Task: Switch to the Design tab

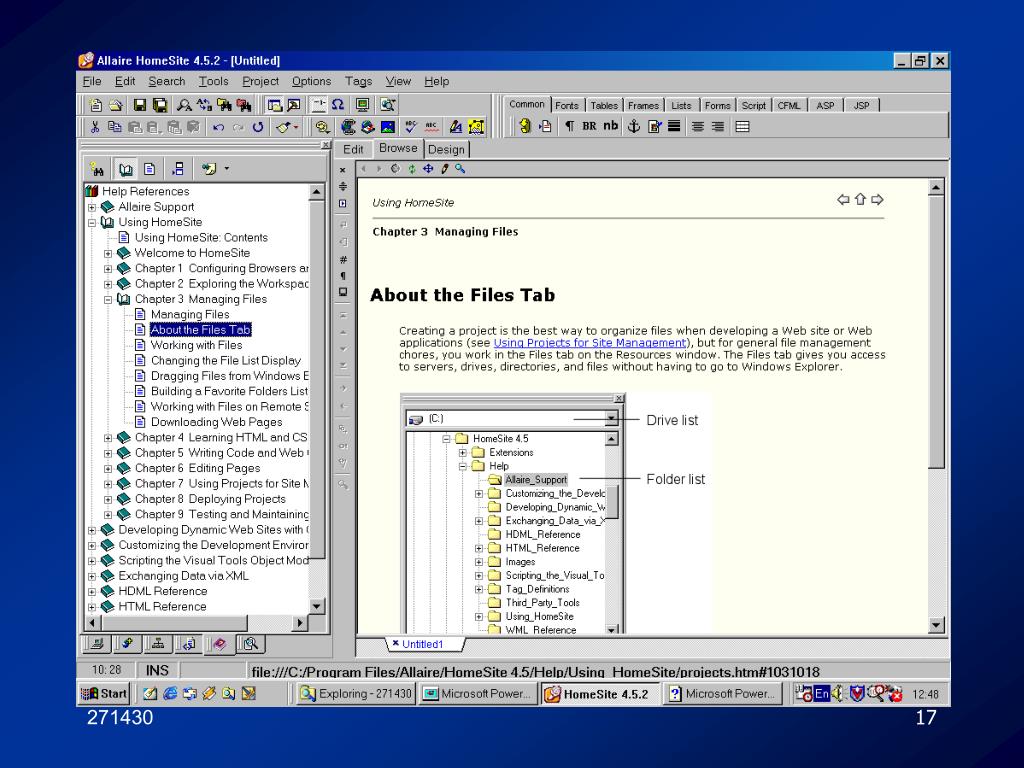Action: pyautogui.click(x=447, y=150)
